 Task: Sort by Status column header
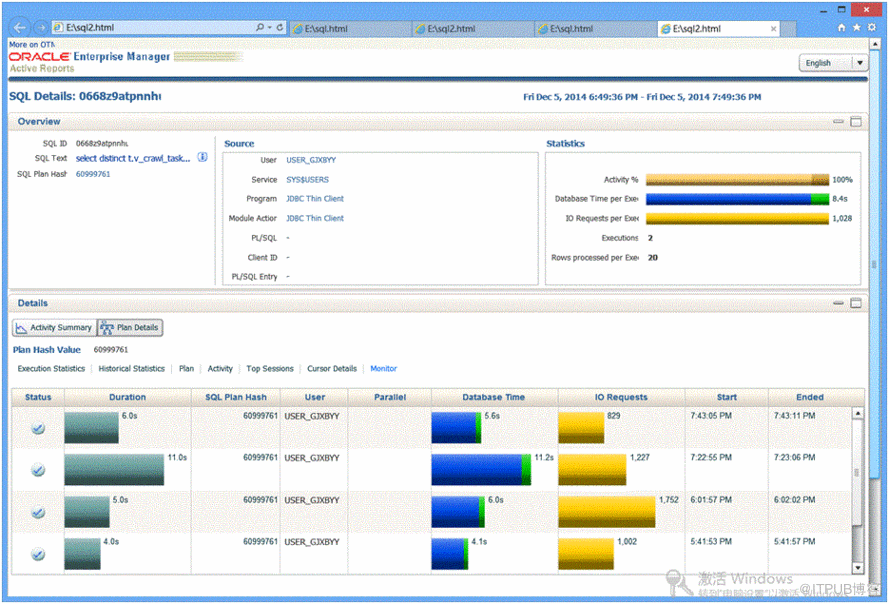point(38,397)
